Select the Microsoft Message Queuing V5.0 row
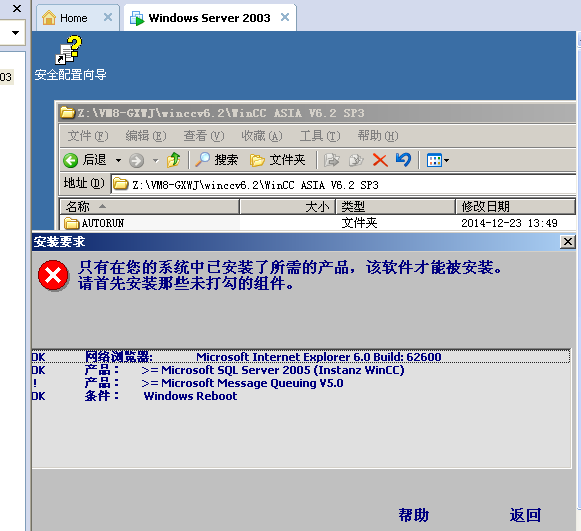Image resolution: width=581 pixels, height=531 pixels. click(x=301, y=383)
